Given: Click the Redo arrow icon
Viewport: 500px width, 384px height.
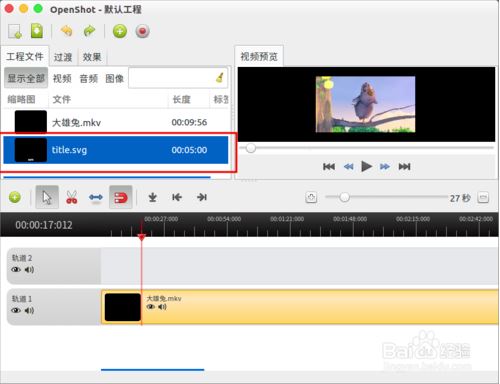Looking at the screenshot, I should pos(89,31).
